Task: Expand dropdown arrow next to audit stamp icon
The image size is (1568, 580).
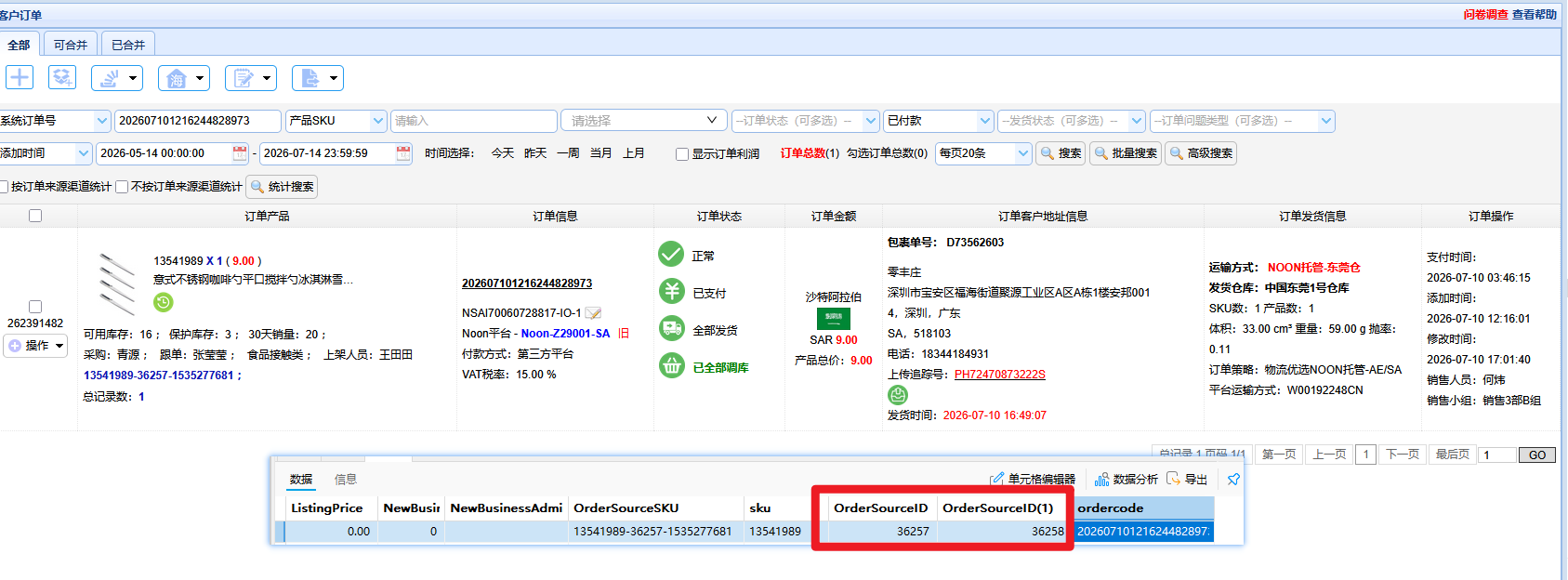Action: coord(133,78)
